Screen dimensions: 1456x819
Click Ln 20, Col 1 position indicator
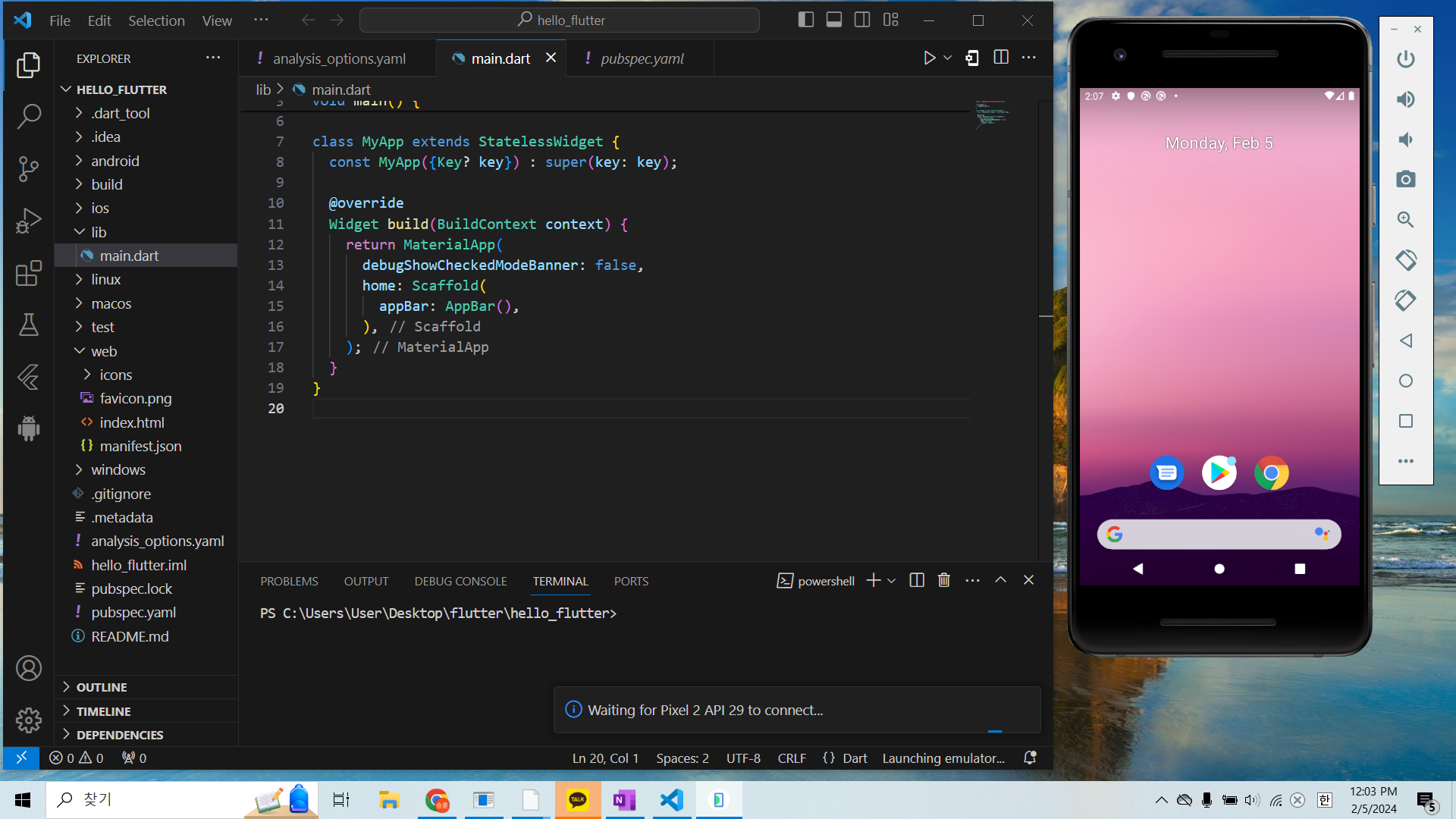tap(605, 758)
